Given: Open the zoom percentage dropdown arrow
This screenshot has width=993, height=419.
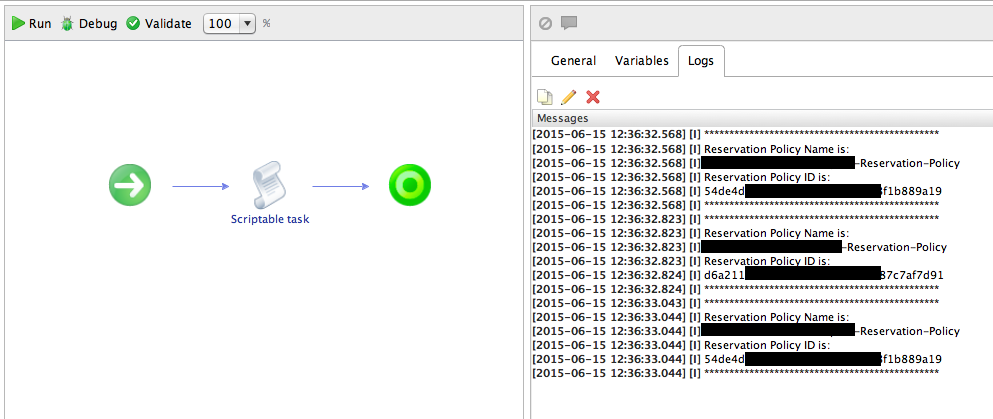Looking at the screenshot, I should click(x=246, y=23).
